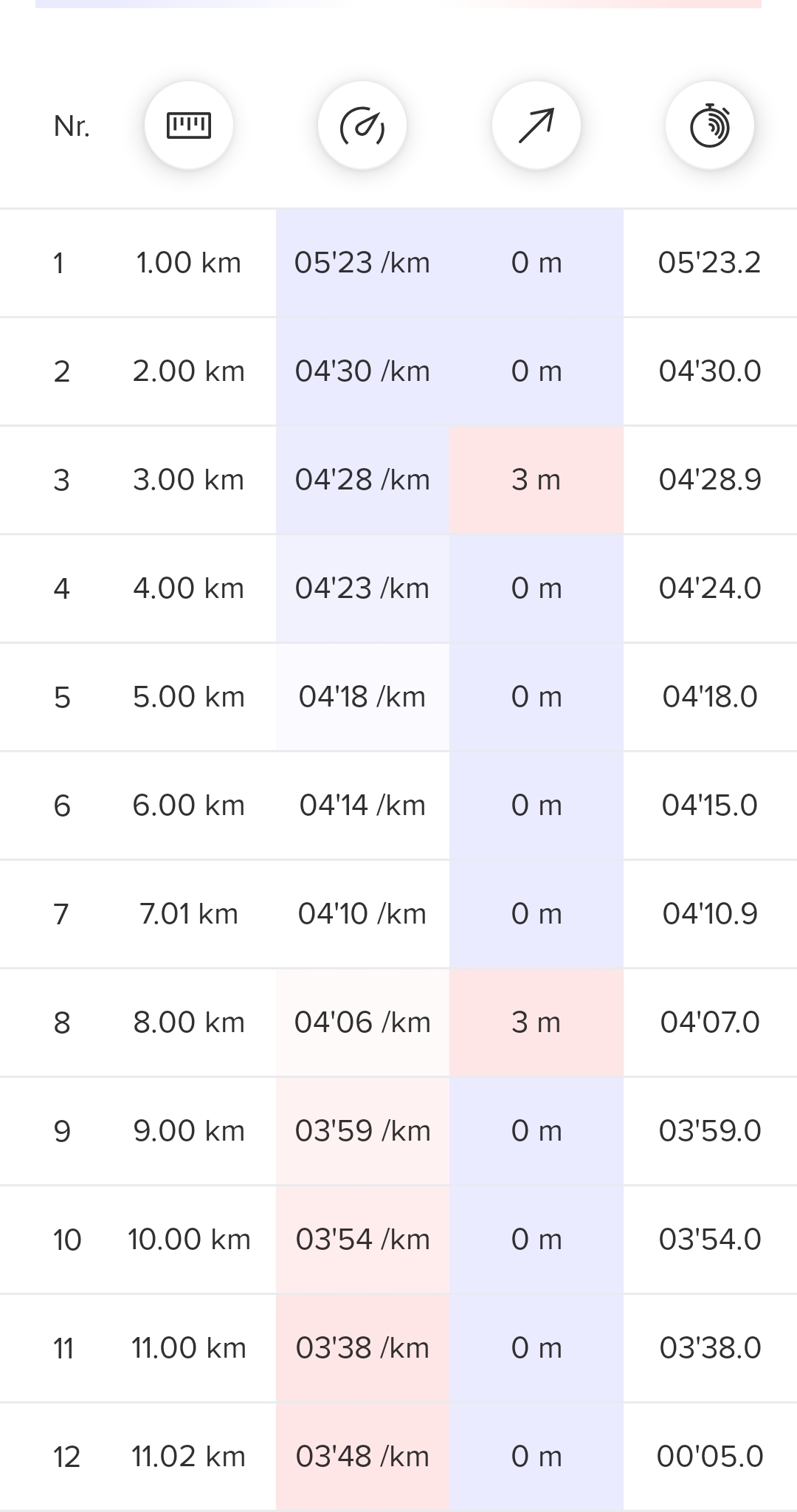This screenshot has width=797, height=1512.
Task: Tap the 04'06 /km pace cell
Action: coord(362,1023)
